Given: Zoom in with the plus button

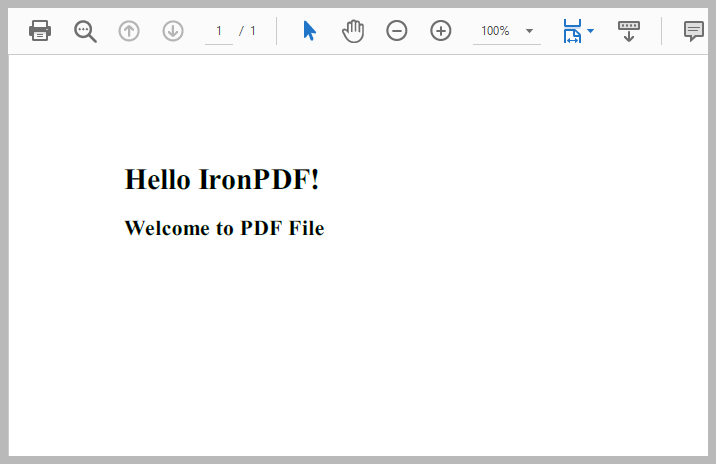Looking at the screenshot, I should [x=441, y=31].
